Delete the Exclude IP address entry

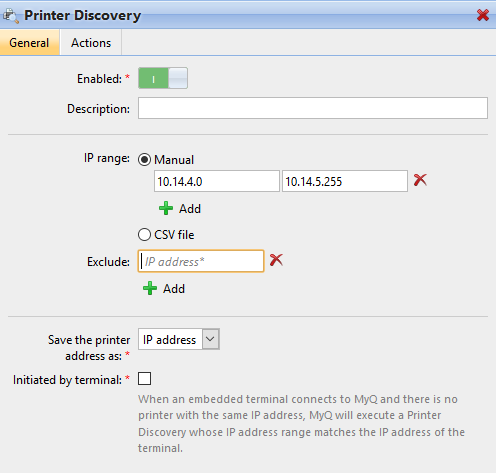276,260
